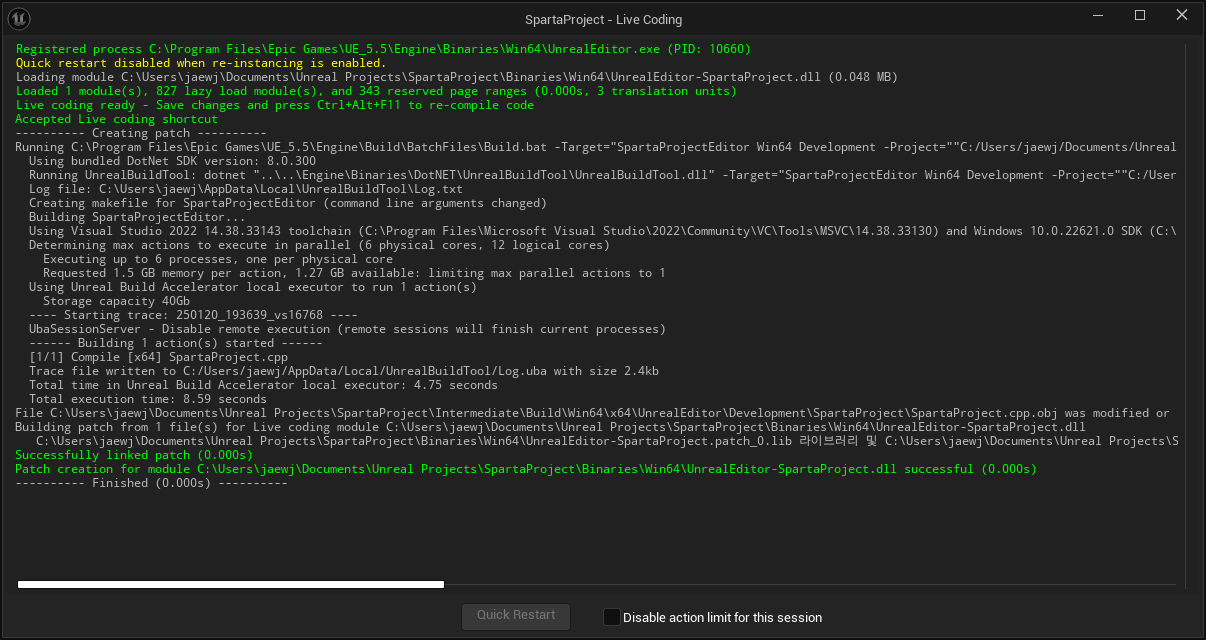
Task: Click the 'Registered process' log line
Action: 383,49
